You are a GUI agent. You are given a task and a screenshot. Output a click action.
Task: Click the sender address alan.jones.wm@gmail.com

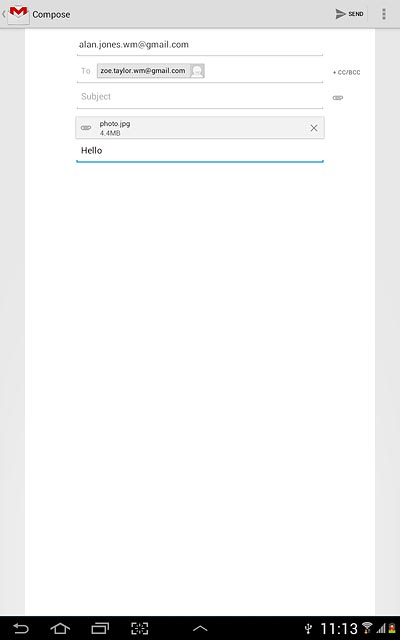pos(133,44)
